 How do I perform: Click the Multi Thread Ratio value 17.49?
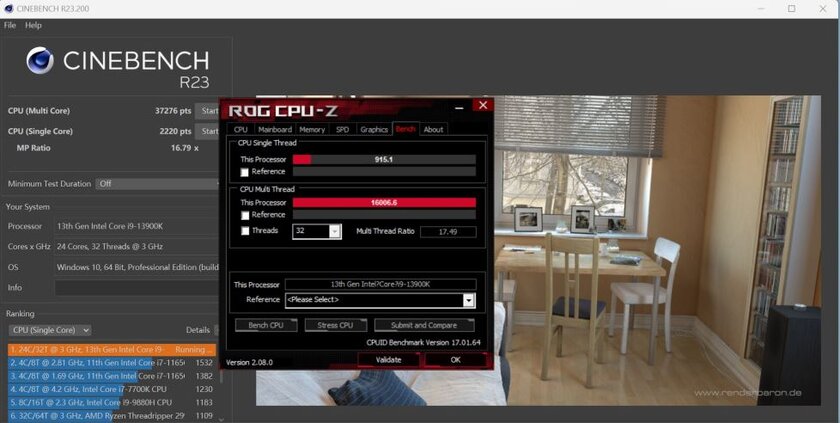[x=448, y=231]
